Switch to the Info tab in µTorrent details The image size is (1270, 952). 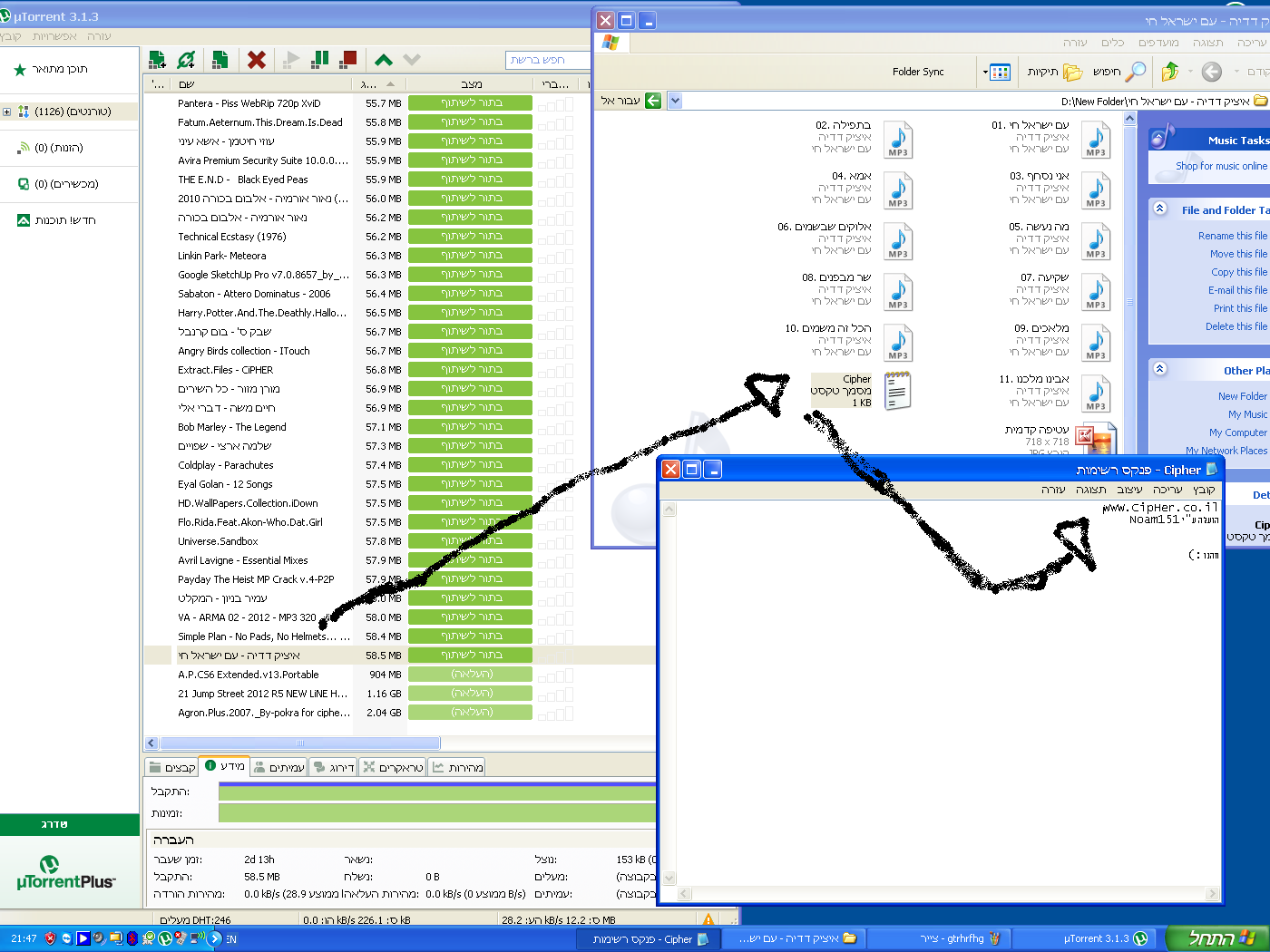225,766
